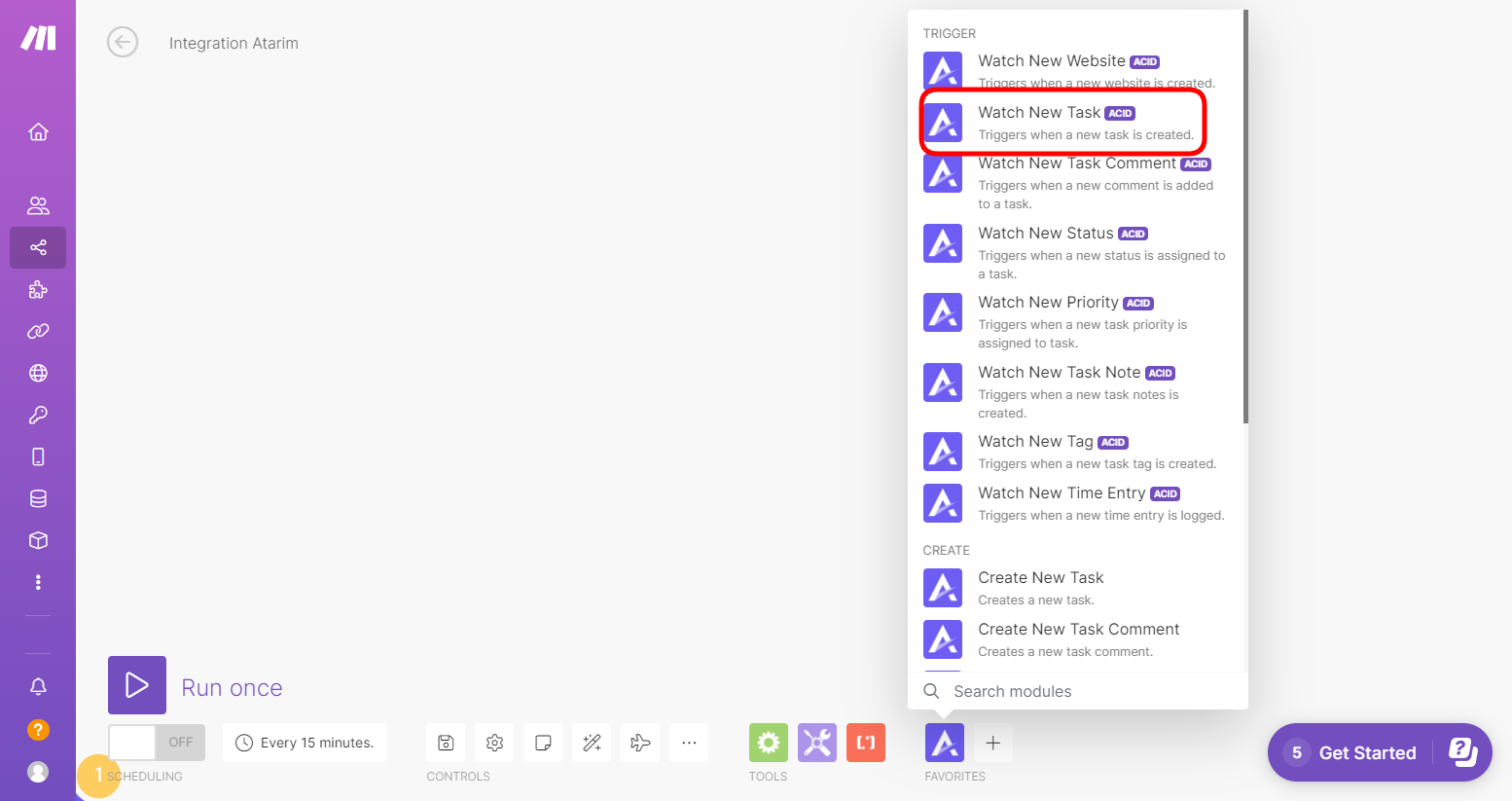Open Templates puzzle icon in sidebar
The image size is (1512, 801).
(x=38, y=289)
